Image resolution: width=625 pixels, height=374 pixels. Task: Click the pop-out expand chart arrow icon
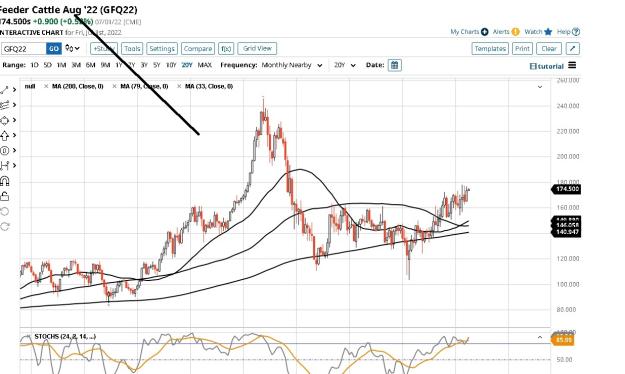[x=573, y=49]
